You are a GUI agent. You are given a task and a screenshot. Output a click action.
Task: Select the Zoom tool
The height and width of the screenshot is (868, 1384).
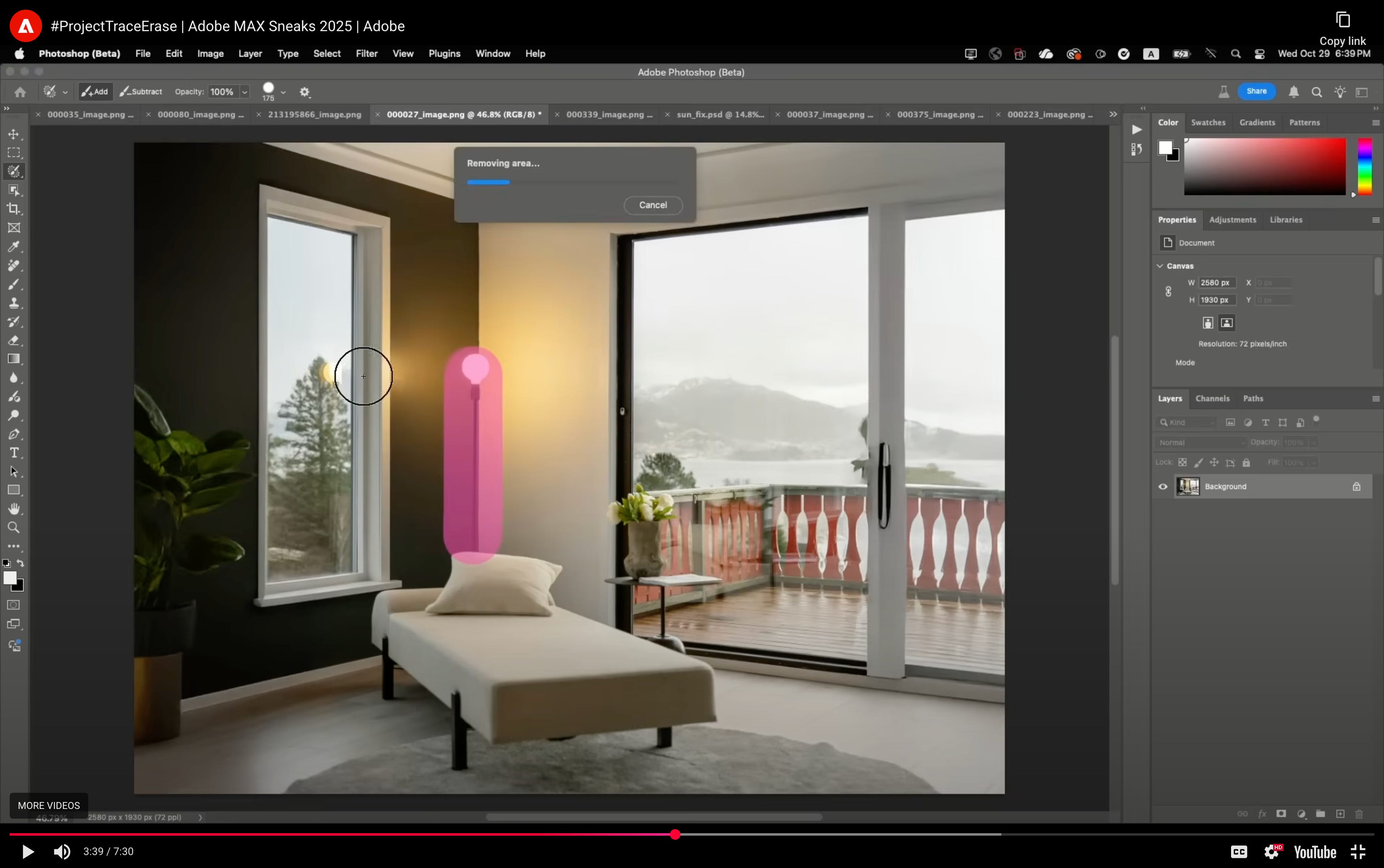[x=14, y=527]
